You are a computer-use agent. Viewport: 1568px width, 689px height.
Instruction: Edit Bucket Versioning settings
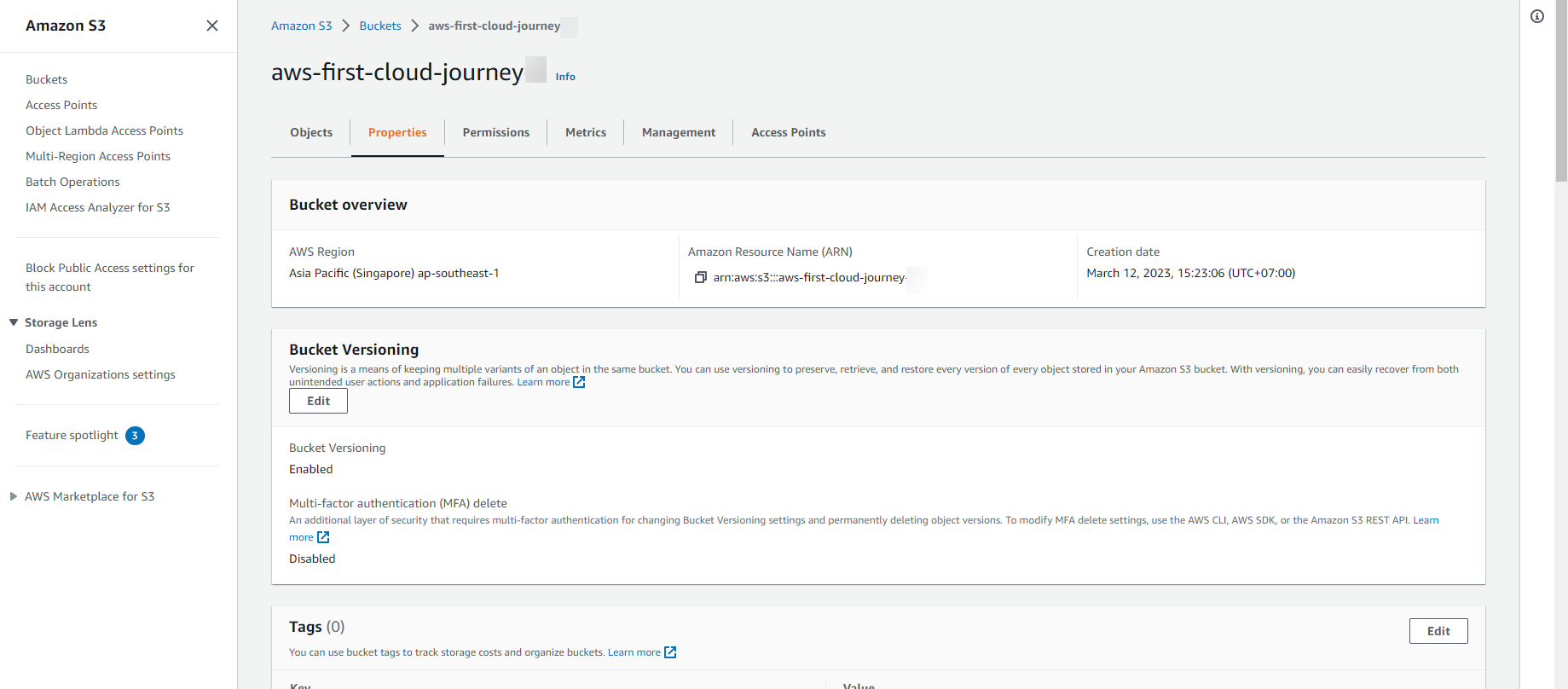(318, 401)
